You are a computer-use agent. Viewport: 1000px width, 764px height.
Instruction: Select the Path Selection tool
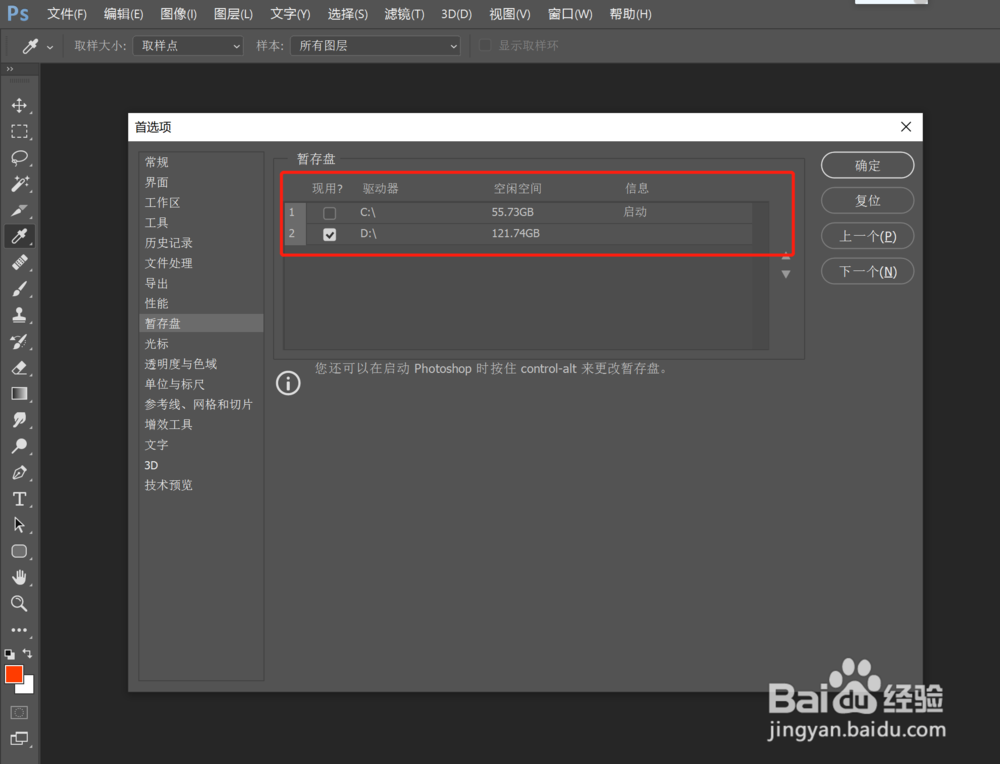[19, 525]
